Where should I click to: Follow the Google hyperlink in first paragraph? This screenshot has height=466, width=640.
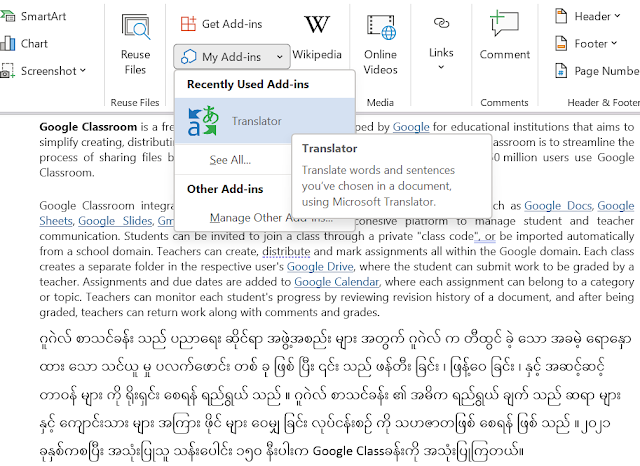(x=411, y=127)
